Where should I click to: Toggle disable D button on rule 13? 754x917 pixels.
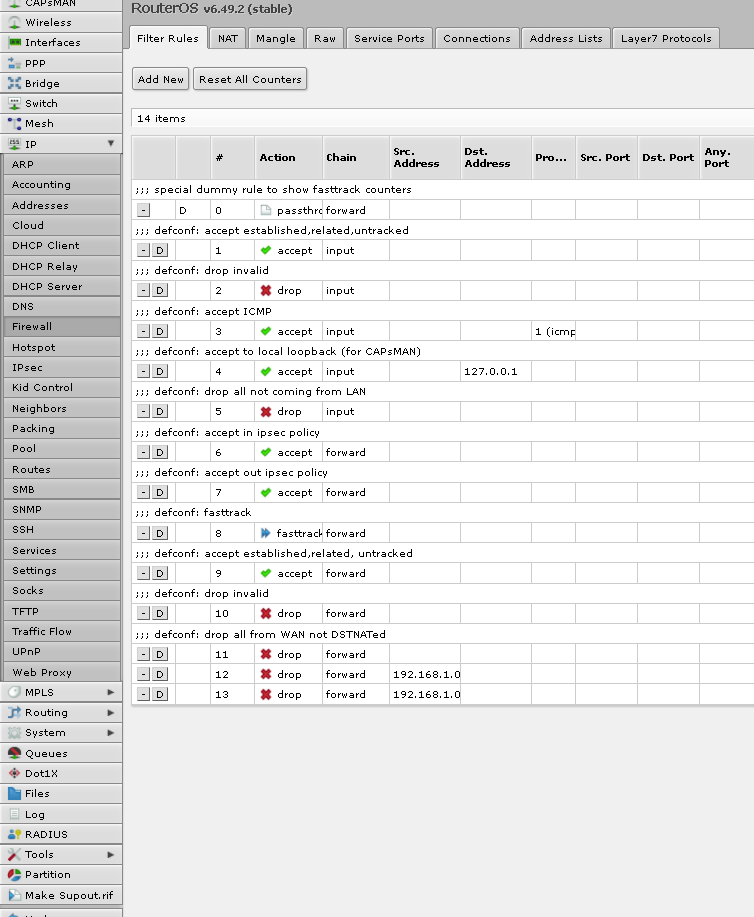[x=160, y=694]
